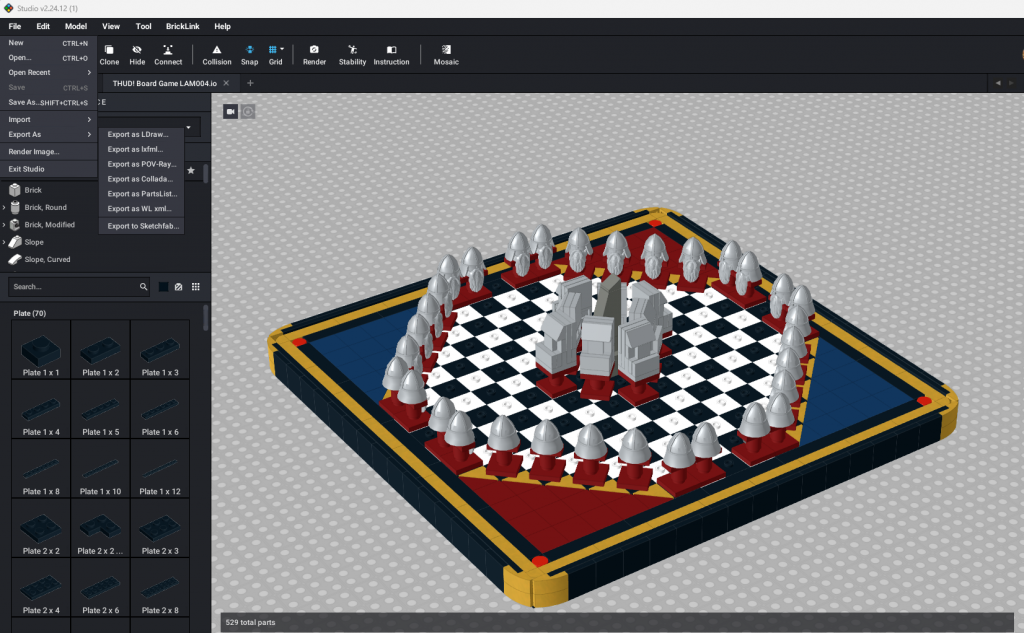Open the BrickLink menu
This screenshot has width=1024, height=633.
(182, 26)
